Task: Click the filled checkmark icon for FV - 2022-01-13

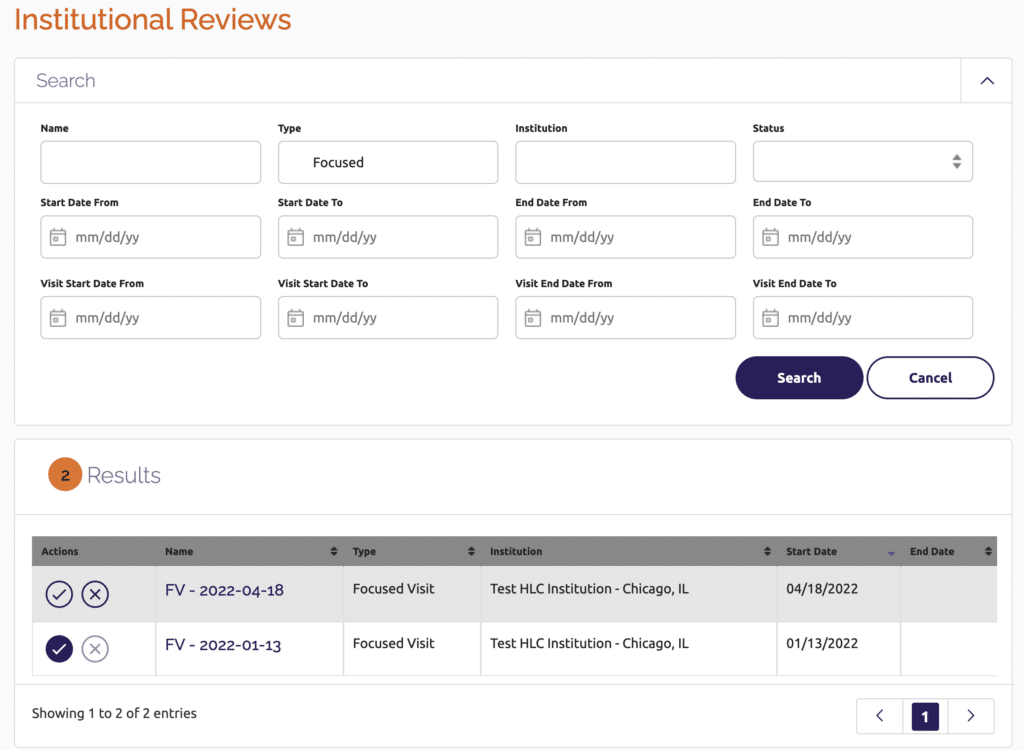Action: coord(59,649)
